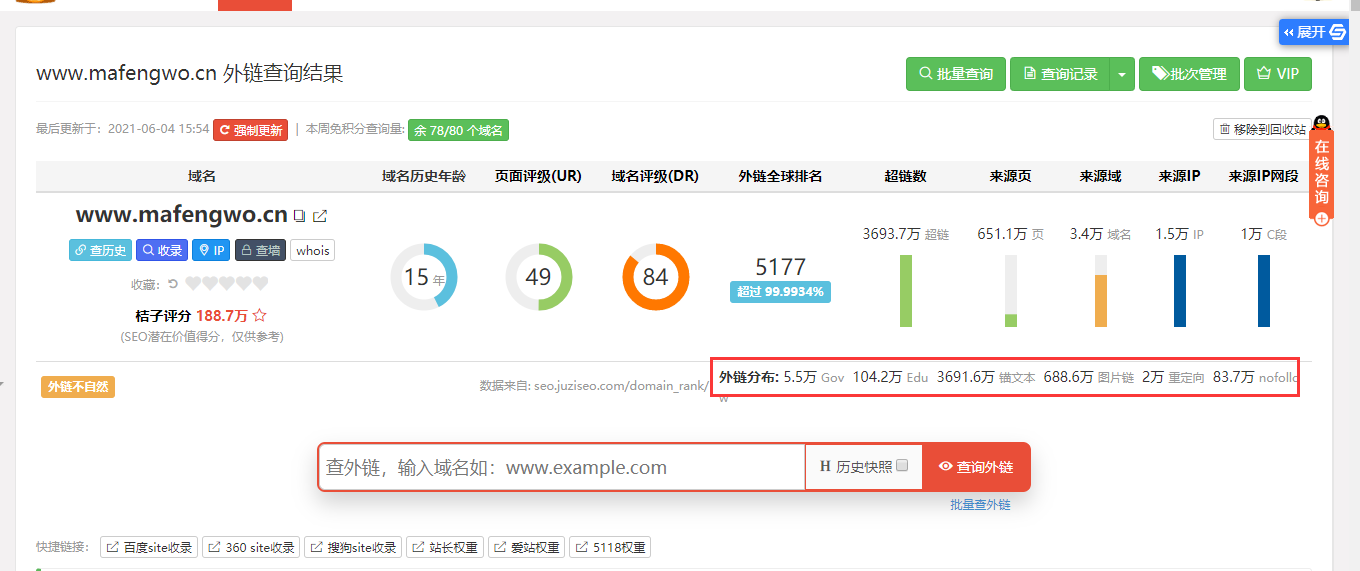Toggle the 历史快照 checkbox
Screen dimensions: 1360x571
coord(902,466)
